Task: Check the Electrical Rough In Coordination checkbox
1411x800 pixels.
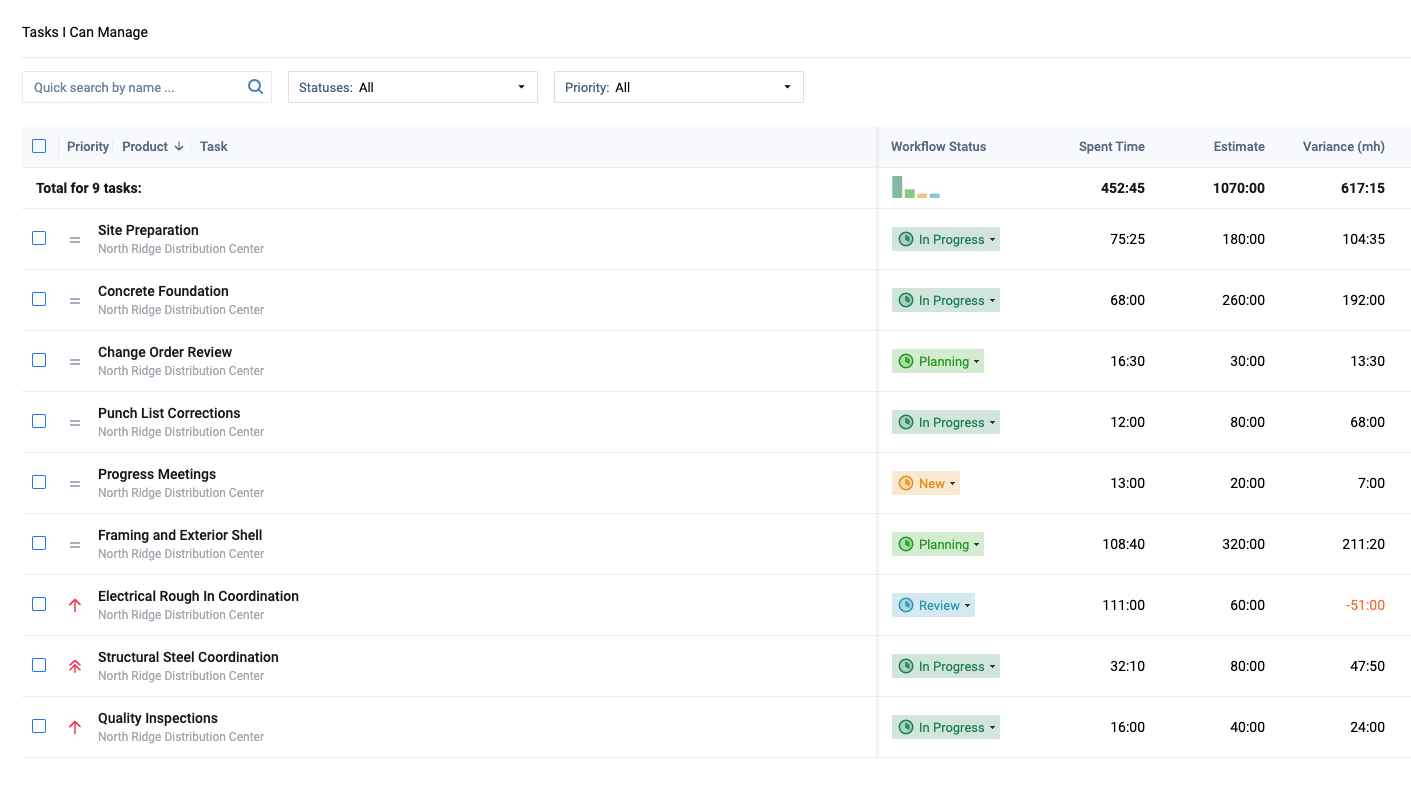Action: [x=39, y=604]
